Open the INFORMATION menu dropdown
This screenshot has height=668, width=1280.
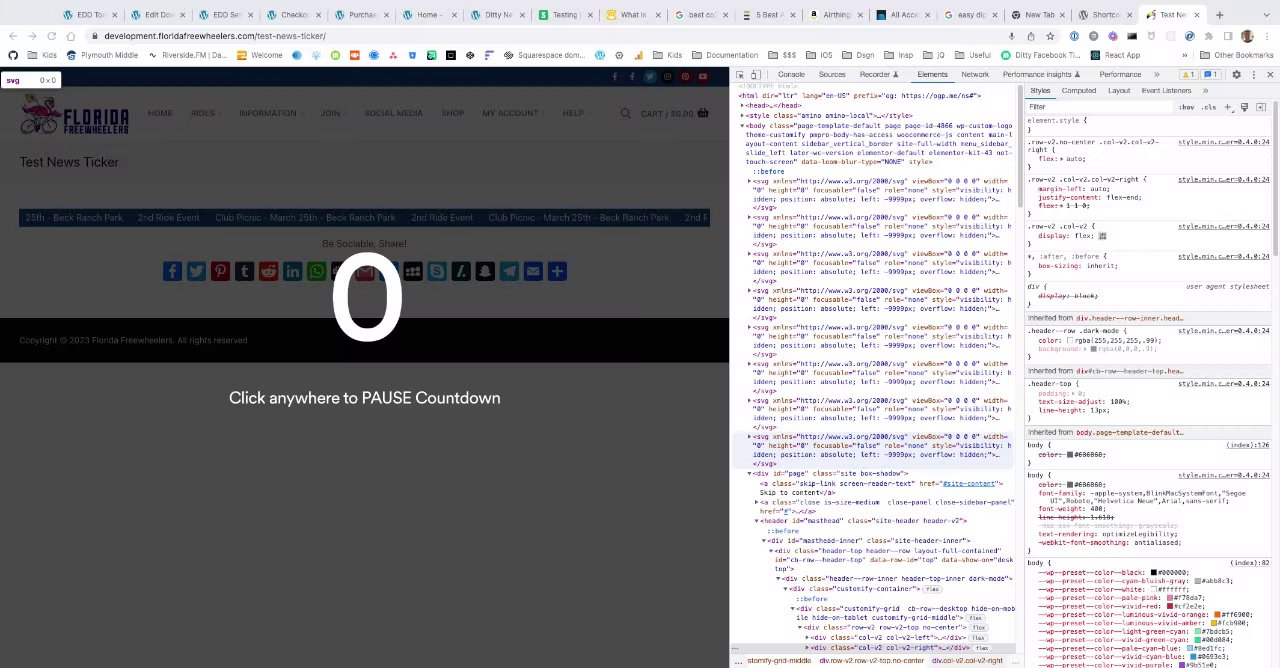pyautogui.click(x=270, y=113)
